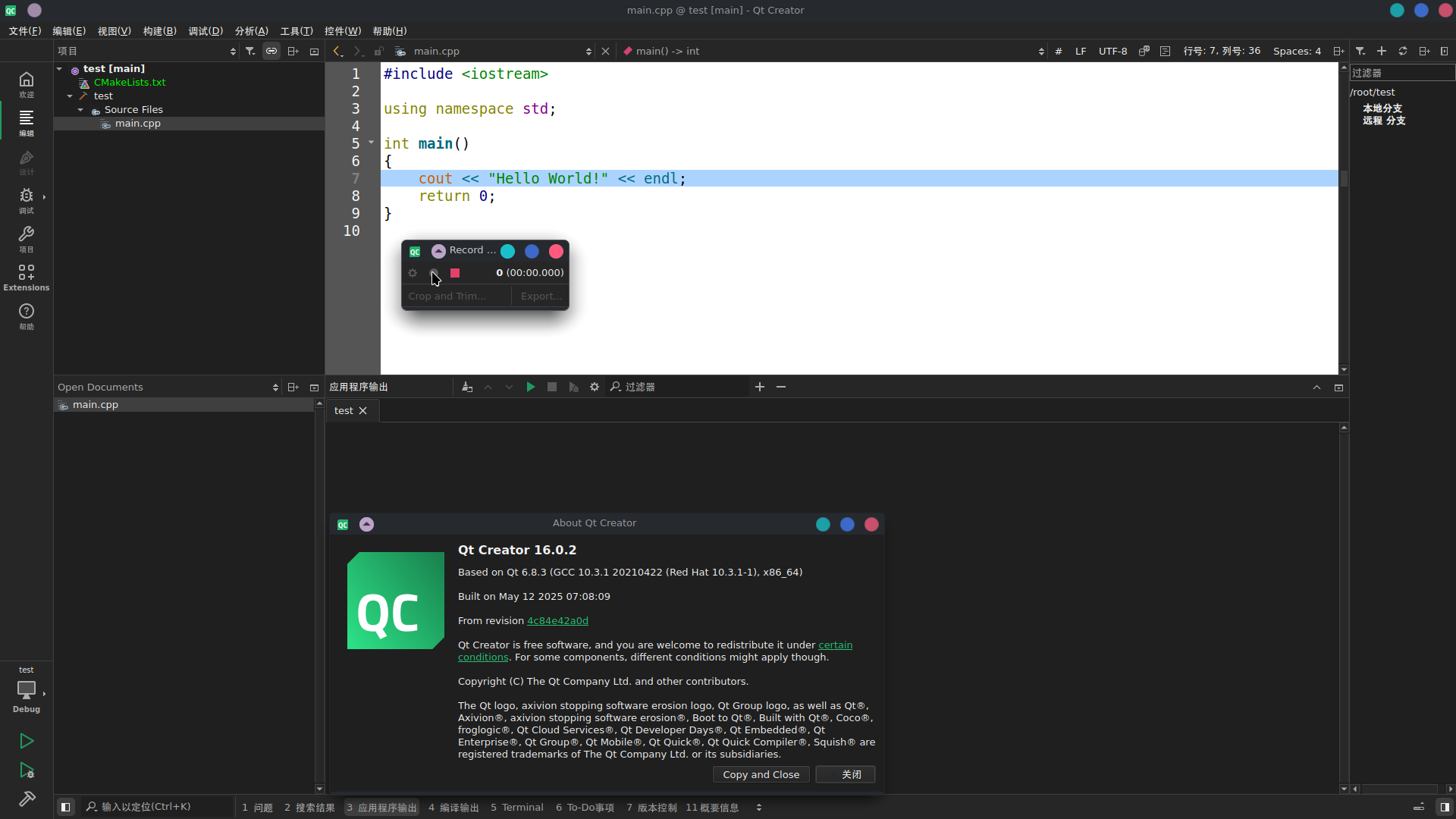Select CMakeLists.txt in project tree
This screenshot has width=1456, height=819.
(x=130, y=83)
